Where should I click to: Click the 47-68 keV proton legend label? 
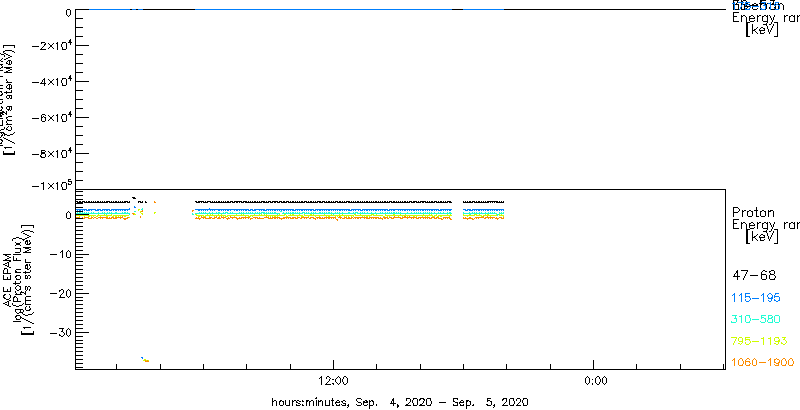754,276
